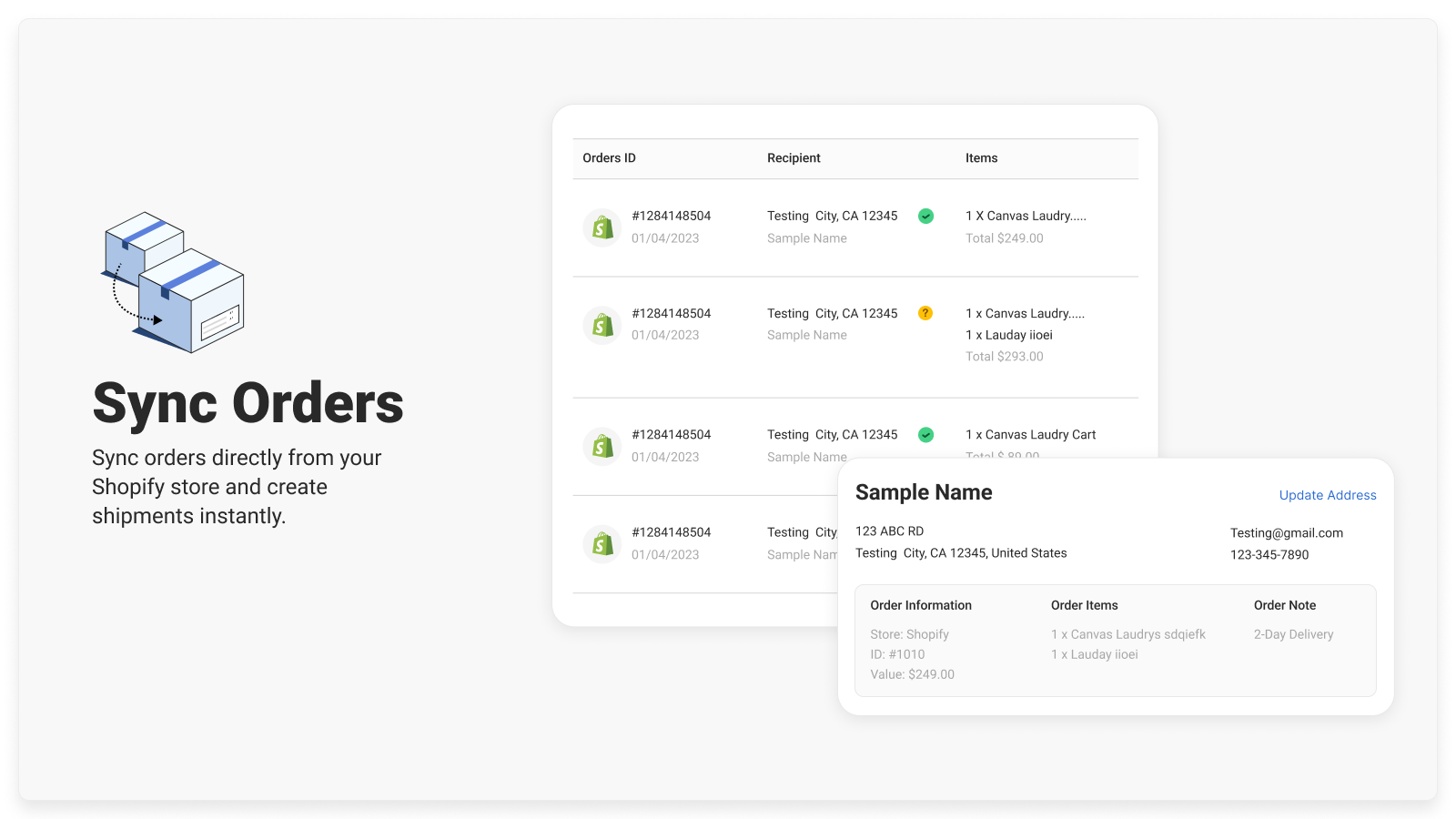Screen dimensions: 1456x819
Task: Click the green checkmark on the Canvas Laudry Cart order
Action: click(x=925, y=435)
